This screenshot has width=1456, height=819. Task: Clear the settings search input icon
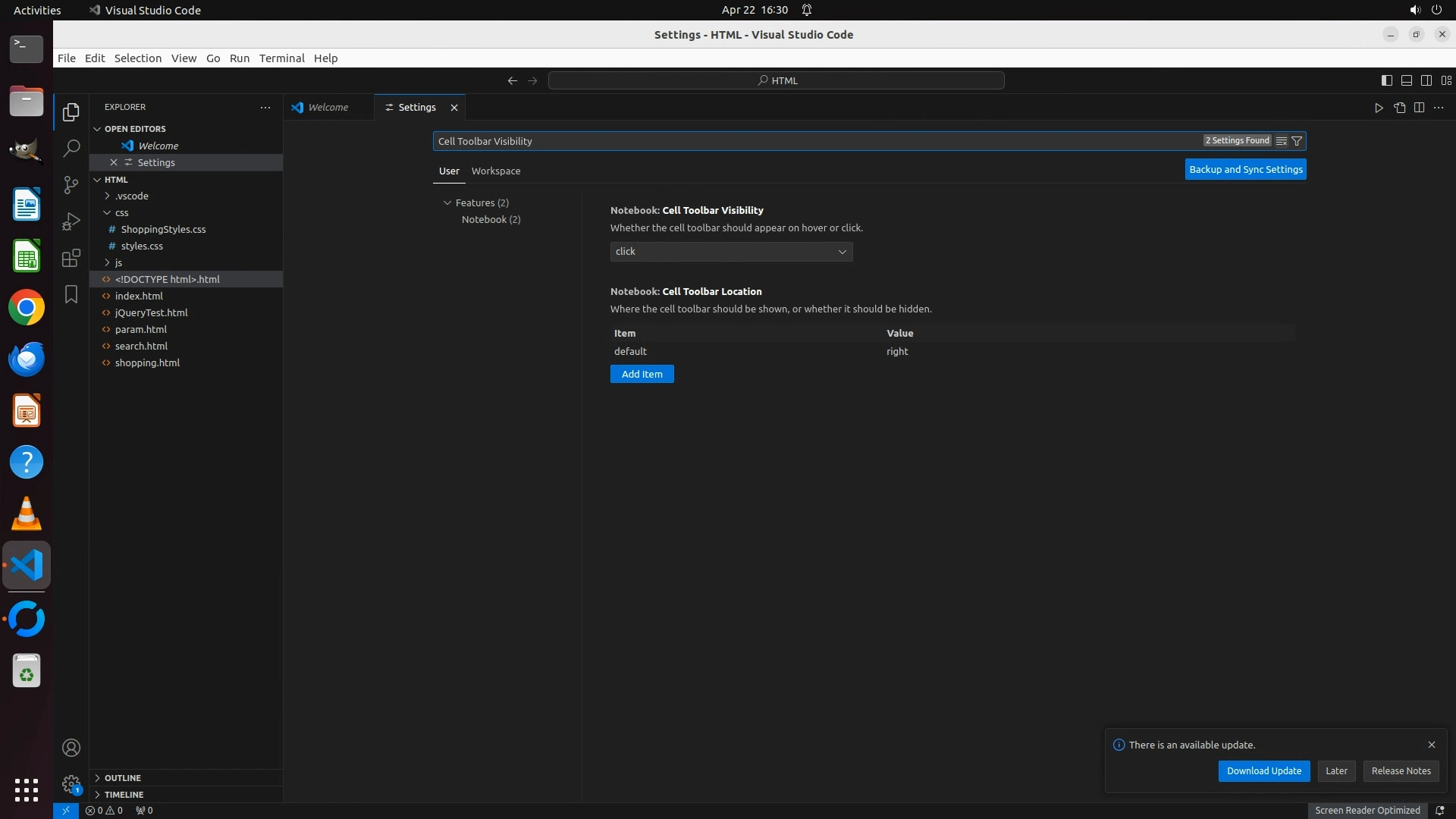point(1282,141)
